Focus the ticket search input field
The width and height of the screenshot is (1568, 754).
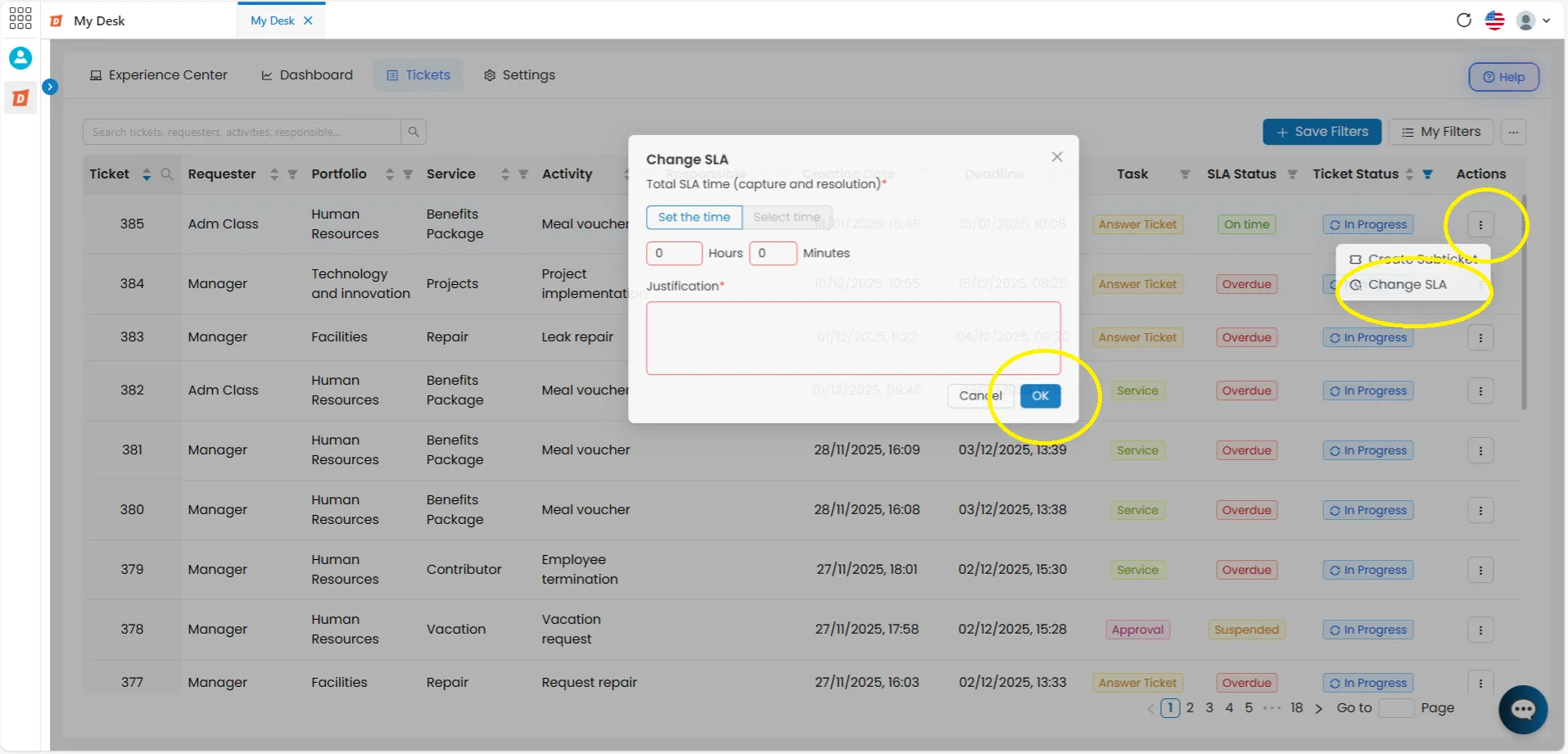point(242,132)
